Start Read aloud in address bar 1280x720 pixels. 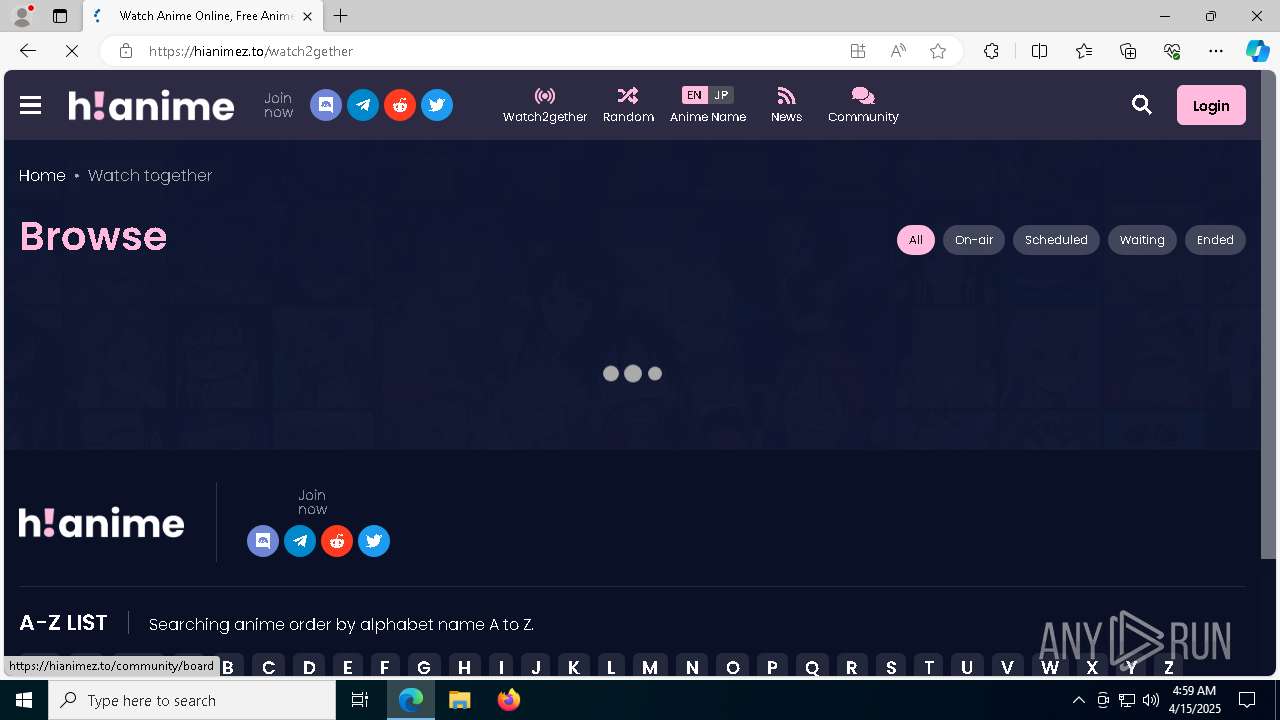tap(898, 51)
